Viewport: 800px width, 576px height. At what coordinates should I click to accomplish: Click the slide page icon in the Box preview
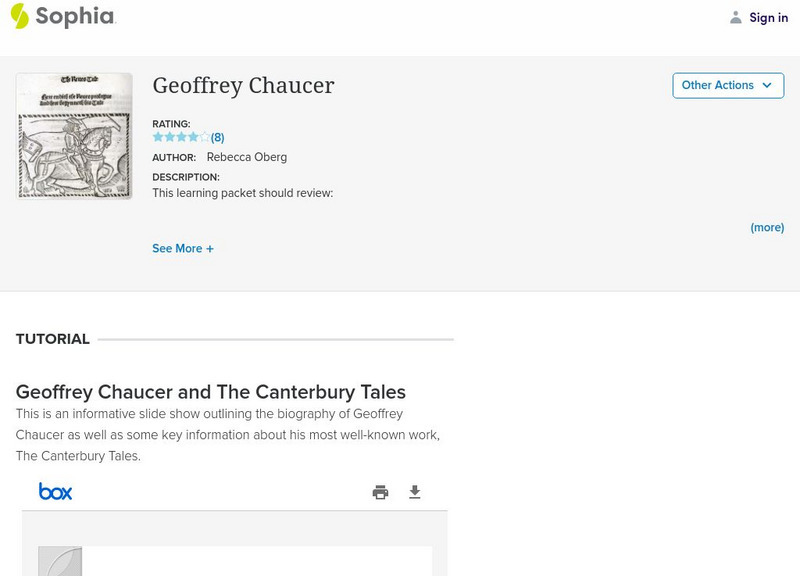tap(59, 561)
